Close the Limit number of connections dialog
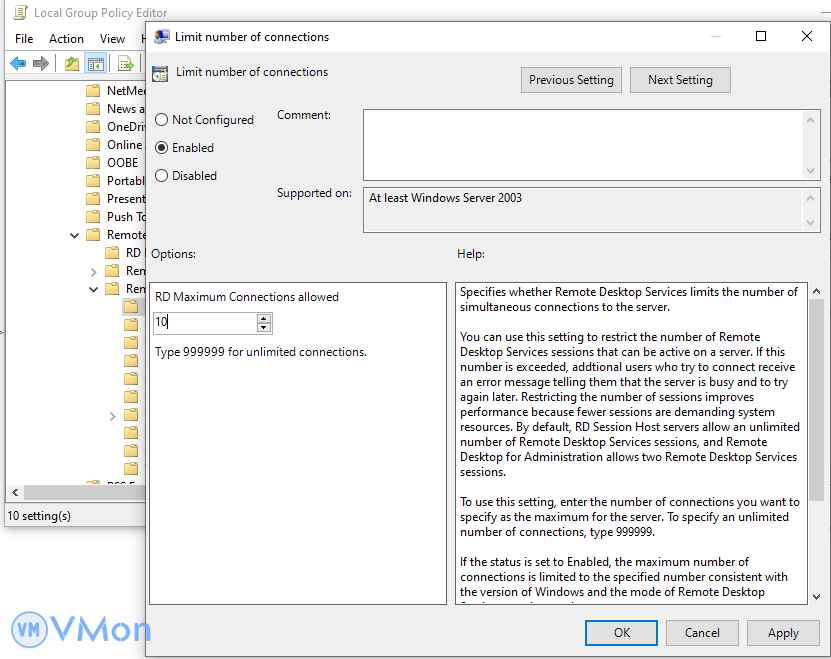The width and height of the screenshot is (831, 659). coord(807,36)
